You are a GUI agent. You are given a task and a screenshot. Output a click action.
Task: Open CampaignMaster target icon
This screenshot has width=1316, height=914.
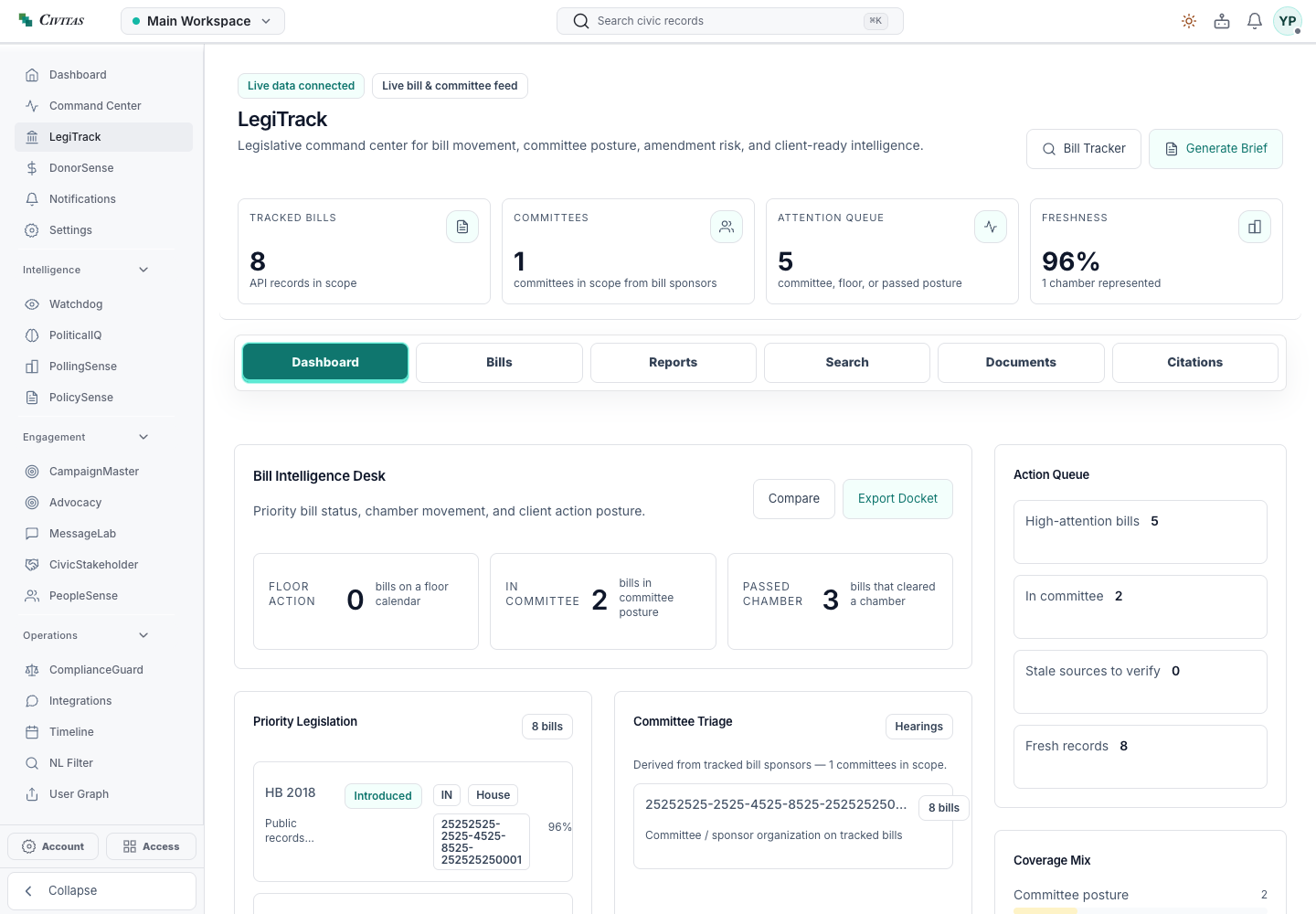click(32, 472)
